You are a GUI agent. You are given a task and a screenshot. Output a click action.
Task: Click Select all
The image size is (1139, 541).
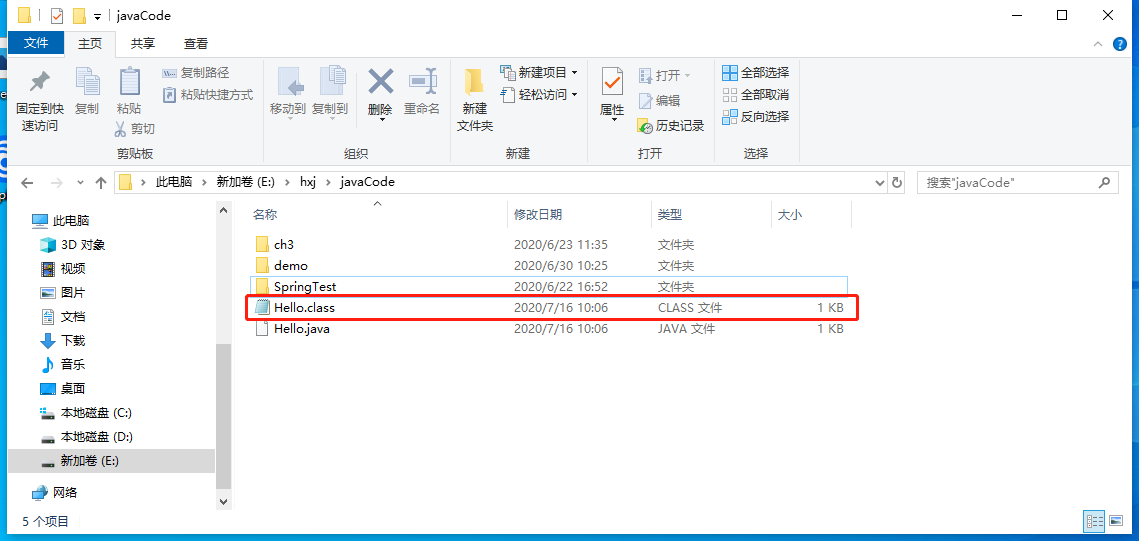click(755, 73)
